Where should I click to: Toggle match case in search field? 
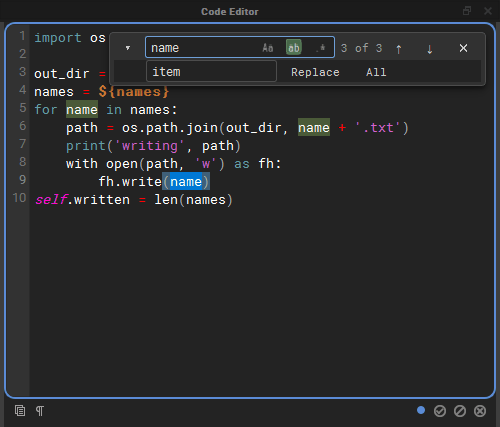click(x=268, y=48)
